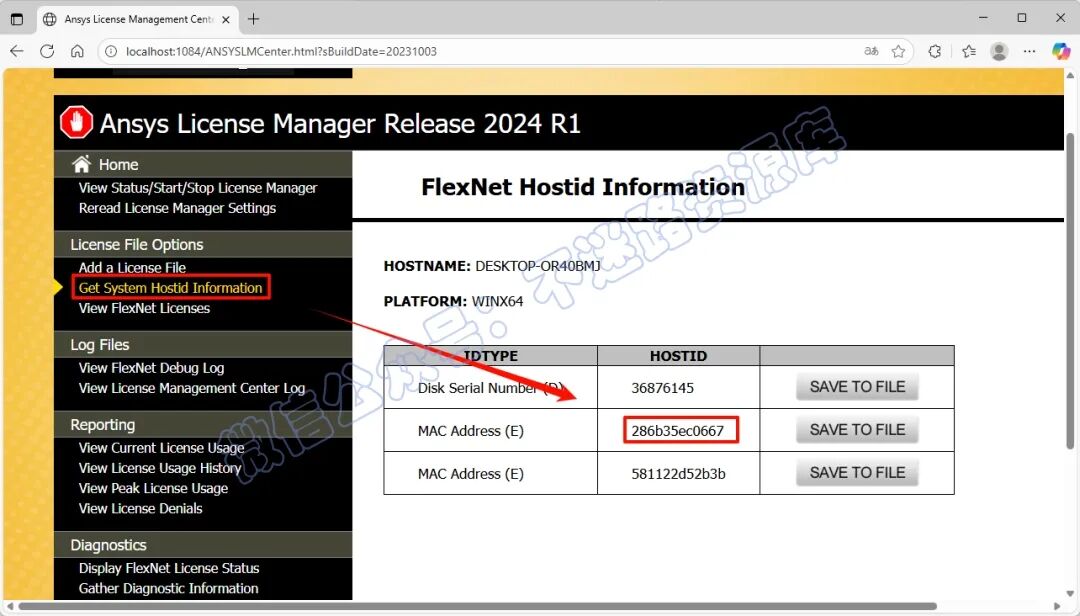Open Display FlexNet License Status

click(x=169, y=568)
